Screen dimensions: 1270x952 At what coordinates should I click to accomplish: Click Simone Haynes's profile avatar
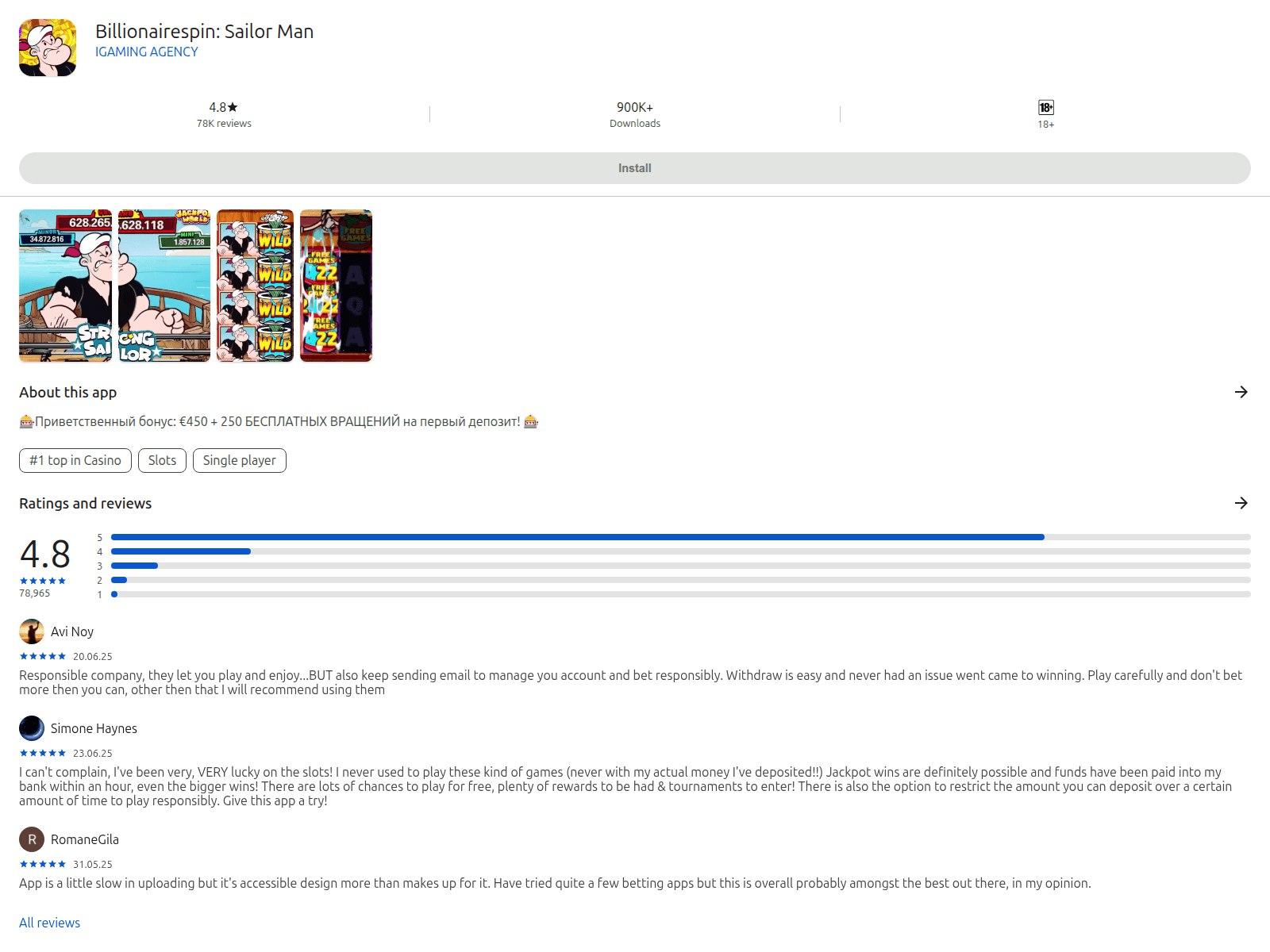click(32, 728)
